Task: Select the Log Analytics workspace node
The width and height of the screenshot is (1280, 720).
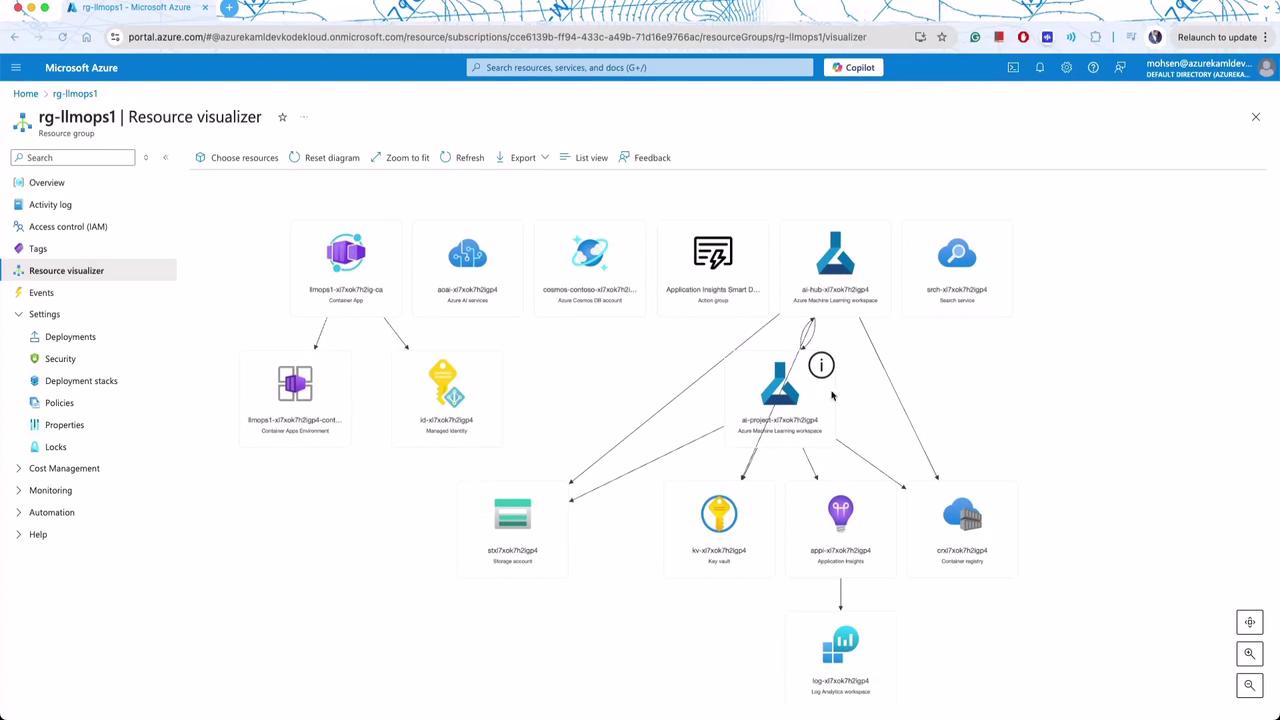Action: click(x=841, y=659)
